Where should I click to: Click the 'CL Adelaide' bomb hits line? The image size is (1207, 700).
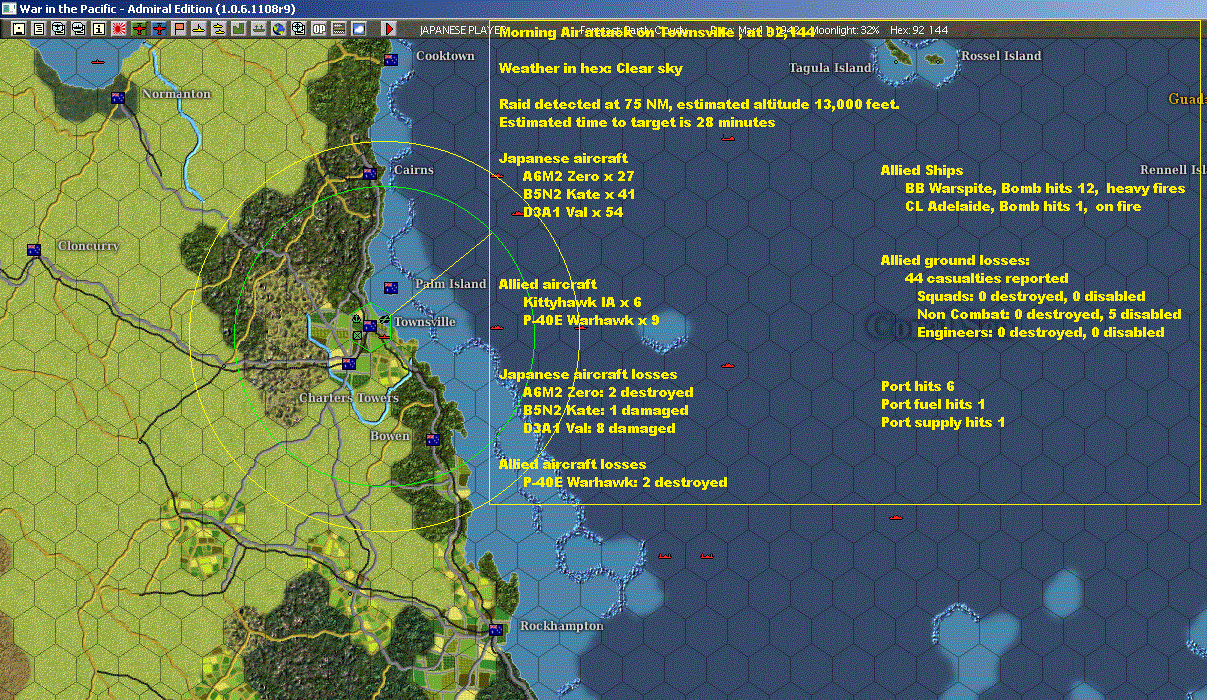(x=1023, y=206)
